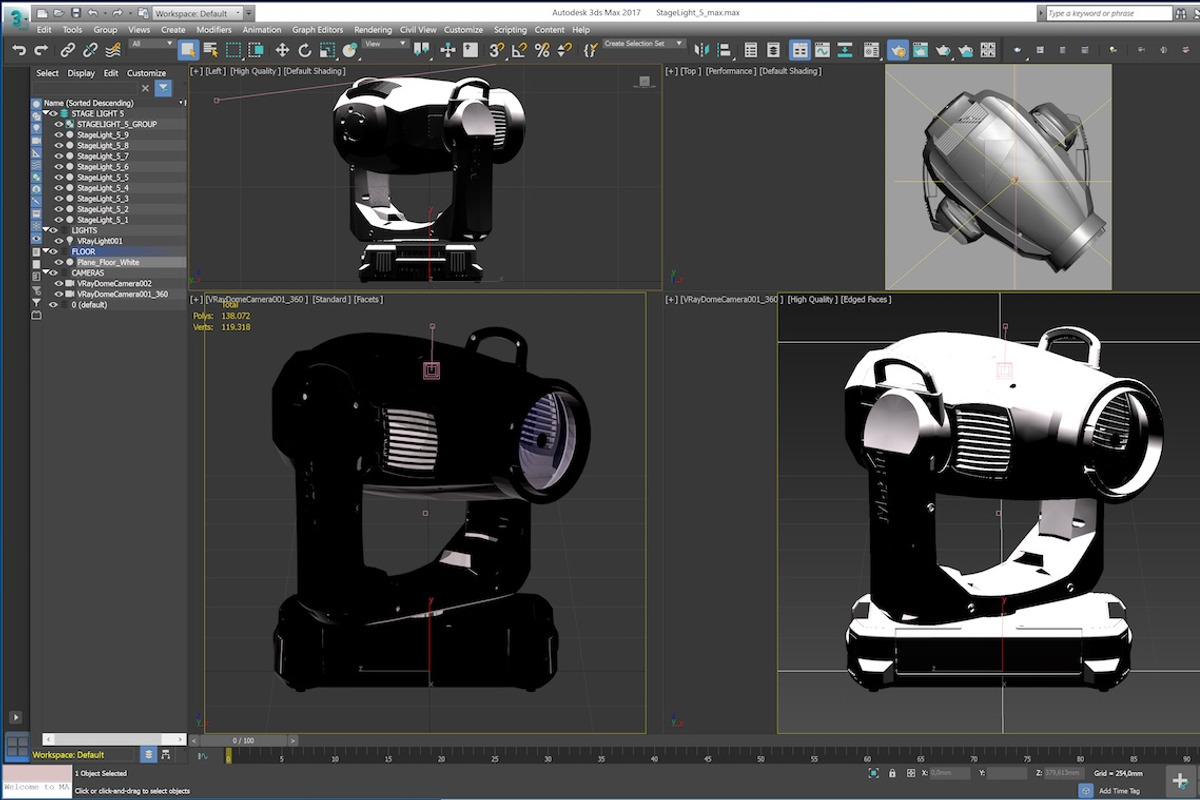
Task: Click the Mirror tool icon
Action: coord(701,50)
